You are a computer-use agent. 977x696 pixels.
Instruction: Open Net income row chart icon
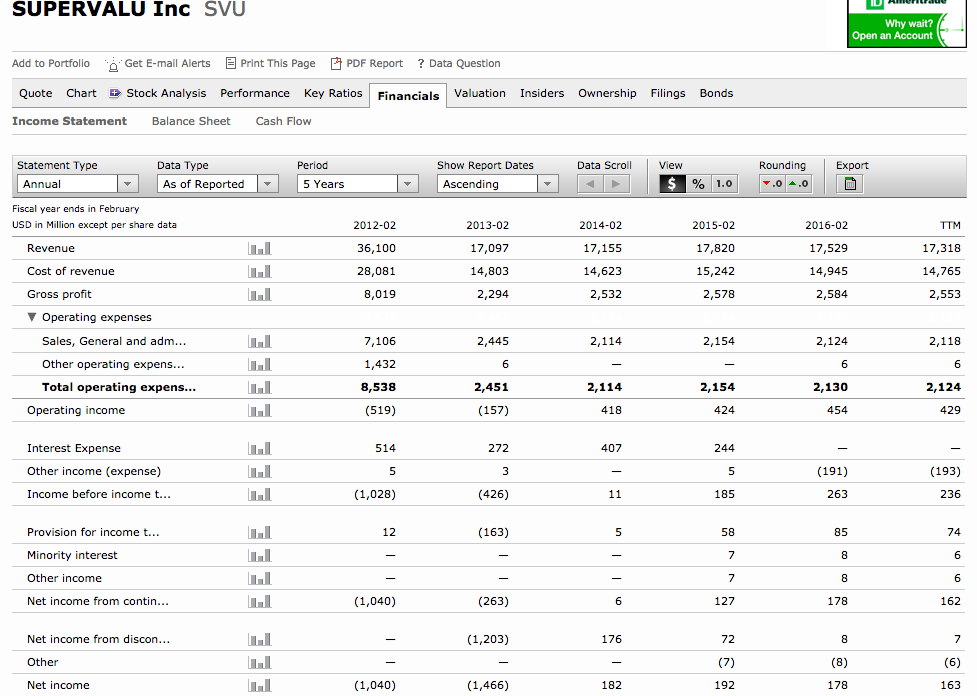pyautogui.click(x=259, y=685)
